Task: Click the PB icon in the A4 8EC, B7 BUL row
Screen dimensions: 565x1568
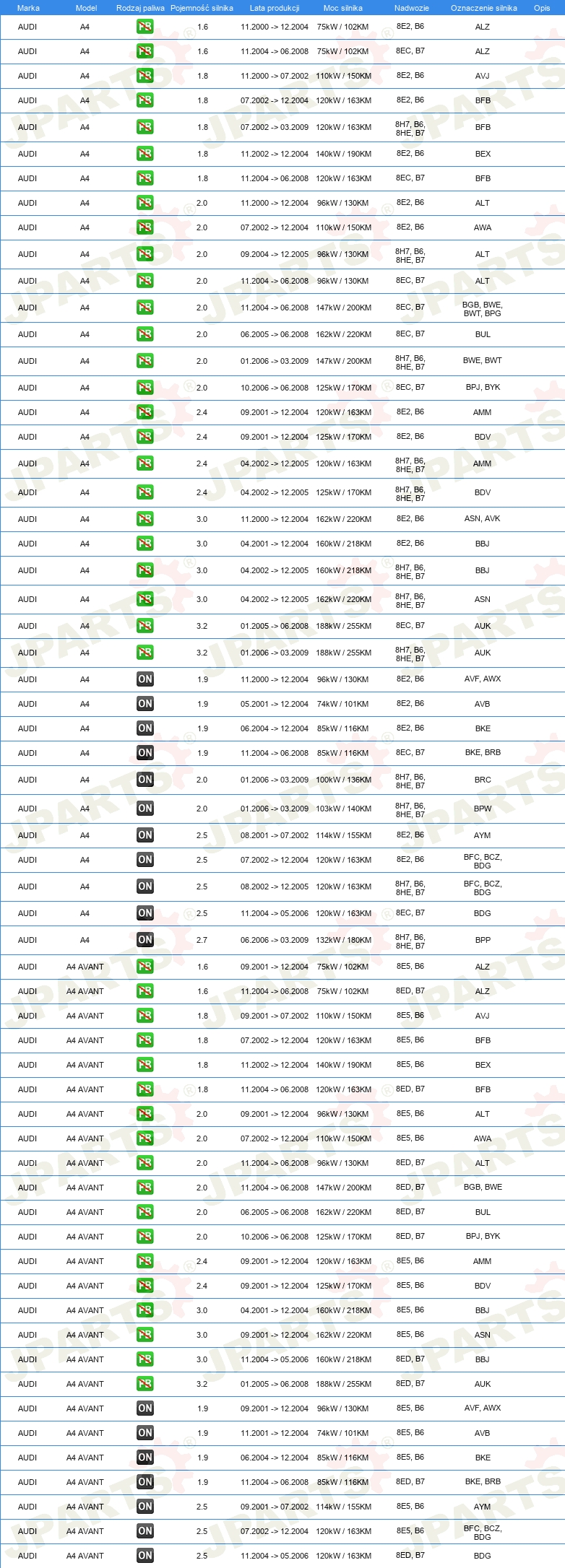Action: click(145, 334)
